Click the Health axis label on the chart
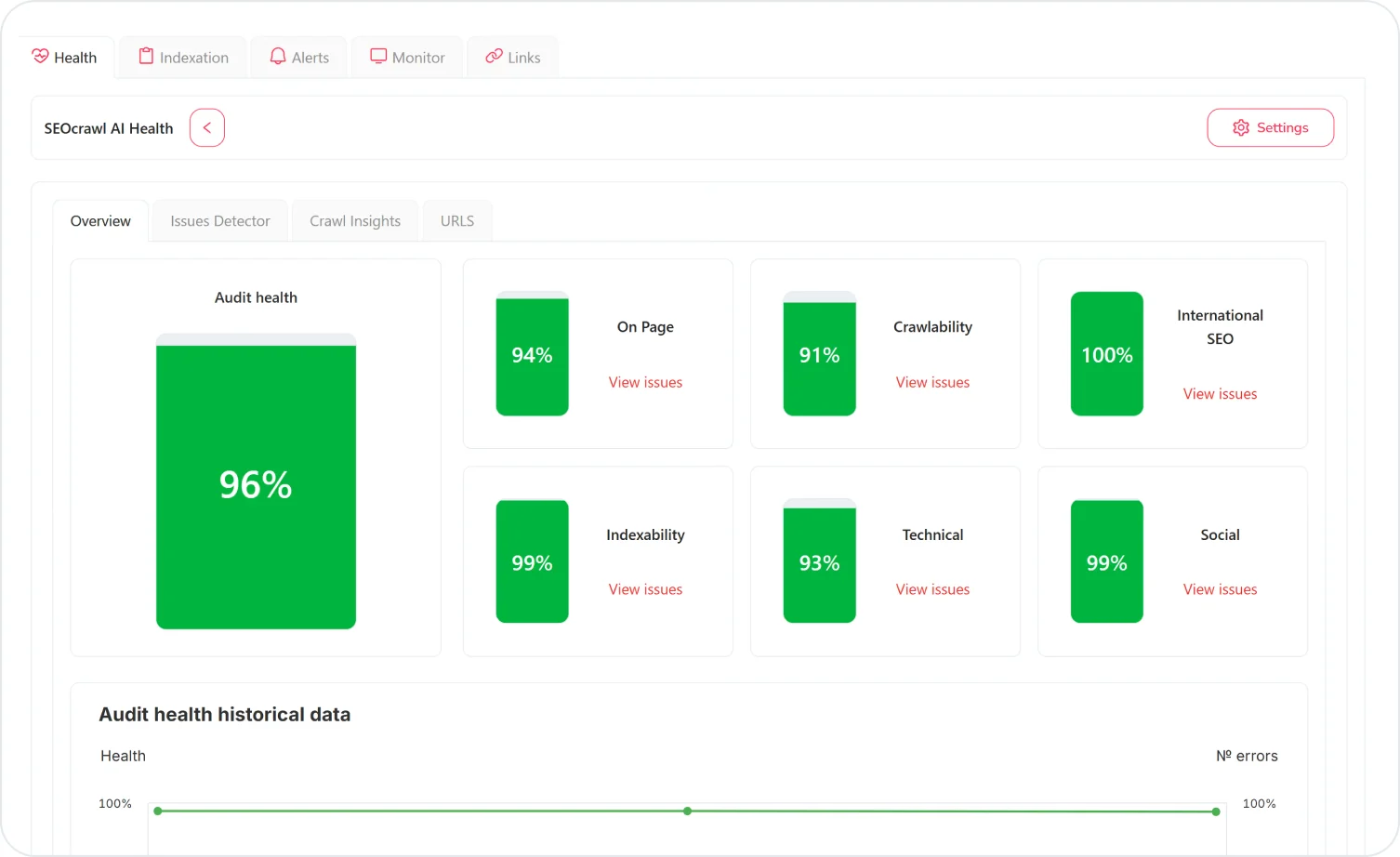 (123, 757)
